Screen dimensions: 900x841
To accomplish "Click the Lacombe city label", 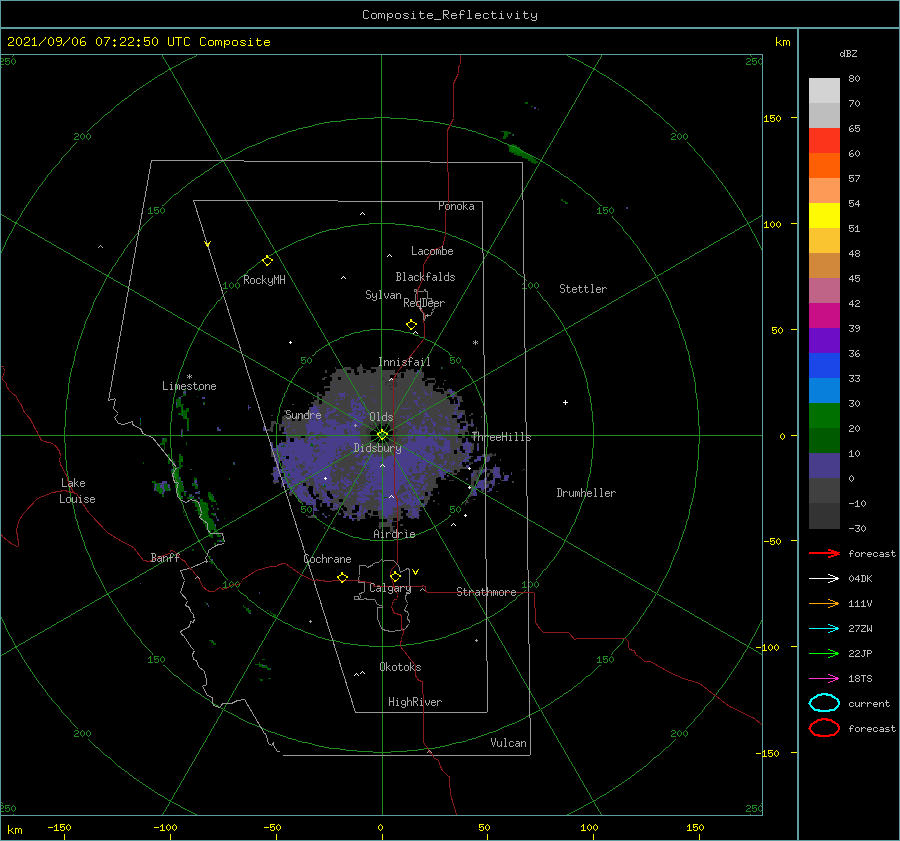I will tap(432, 251).
